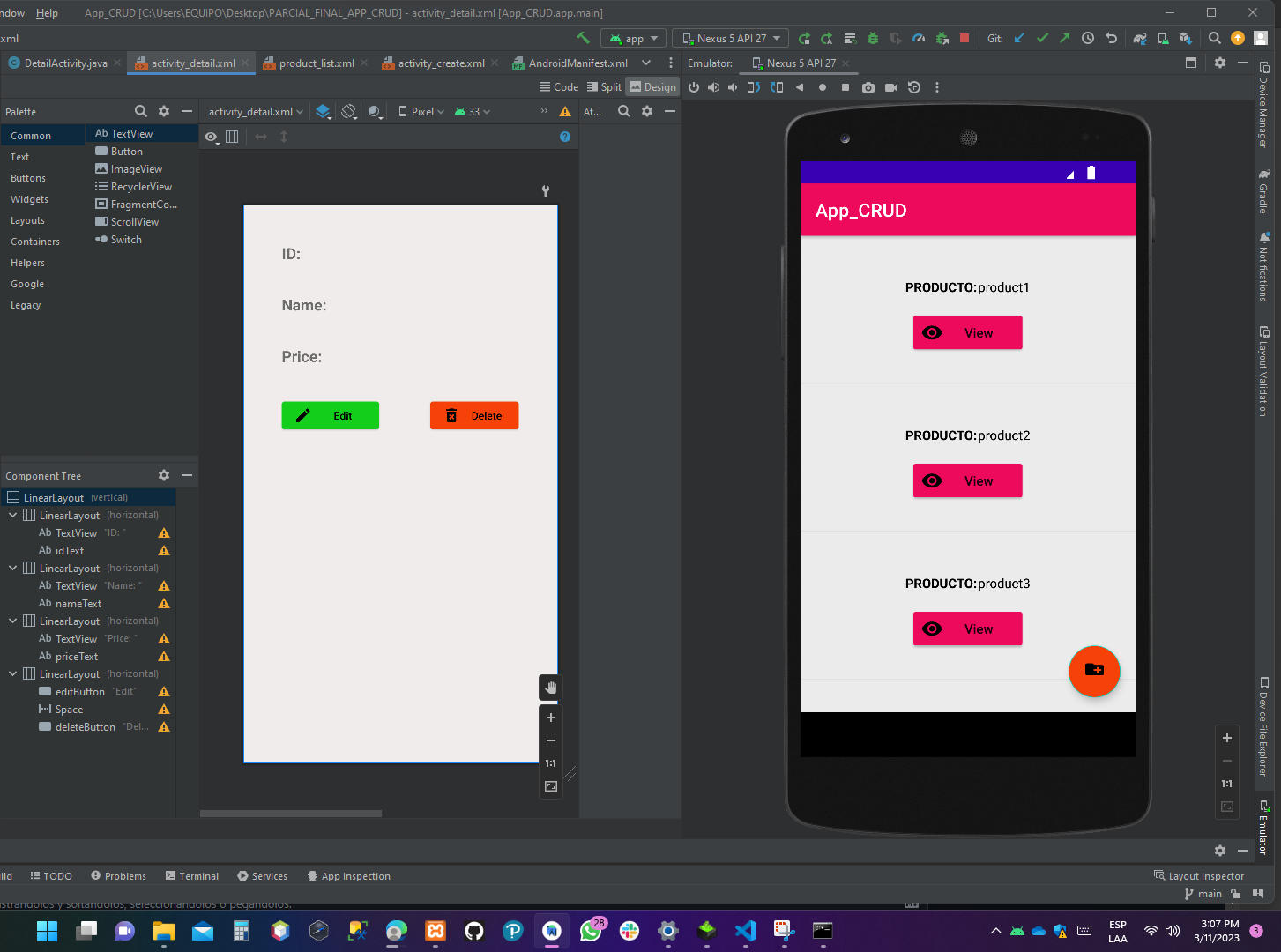Open the Help menu

(x=47, y=13)
